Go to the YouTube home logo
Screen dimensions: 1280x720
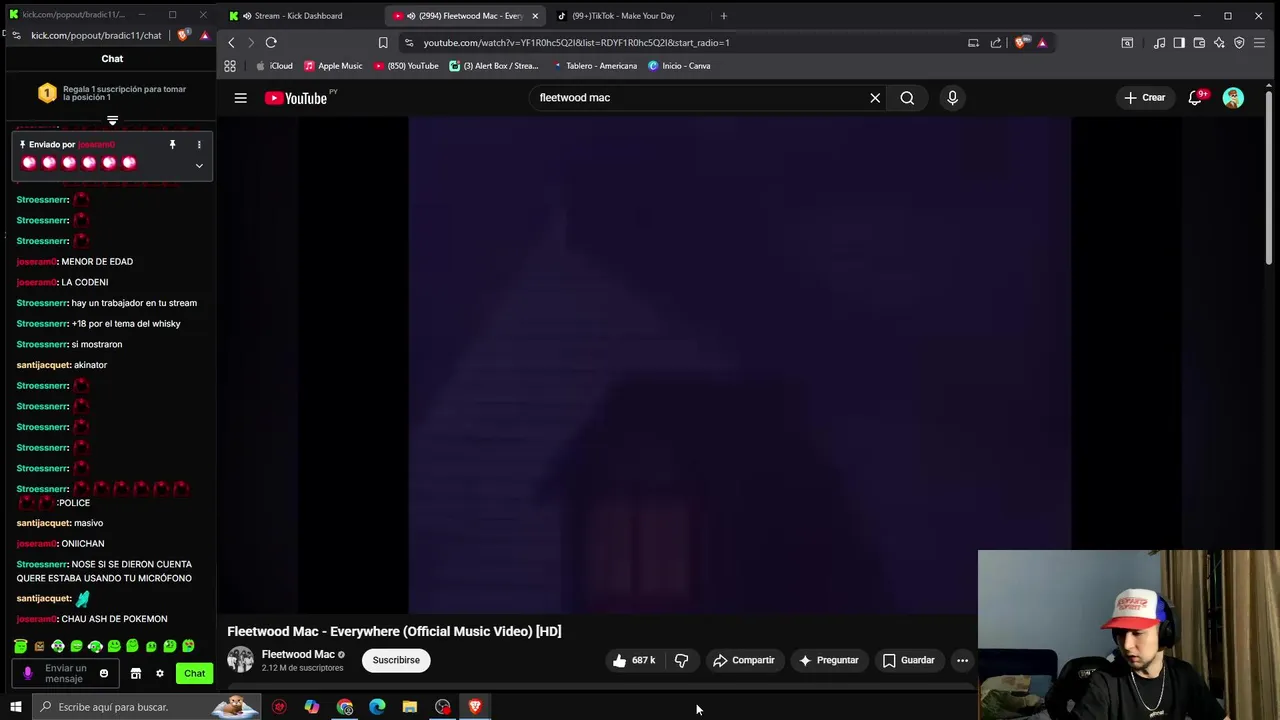tap(296, 98)
